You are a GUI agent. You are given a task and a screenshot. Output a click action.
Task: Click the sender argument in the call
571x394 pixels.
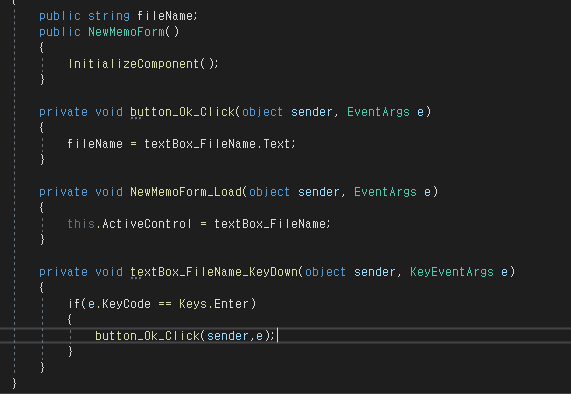pyautogui.click(x=228, y=336)
